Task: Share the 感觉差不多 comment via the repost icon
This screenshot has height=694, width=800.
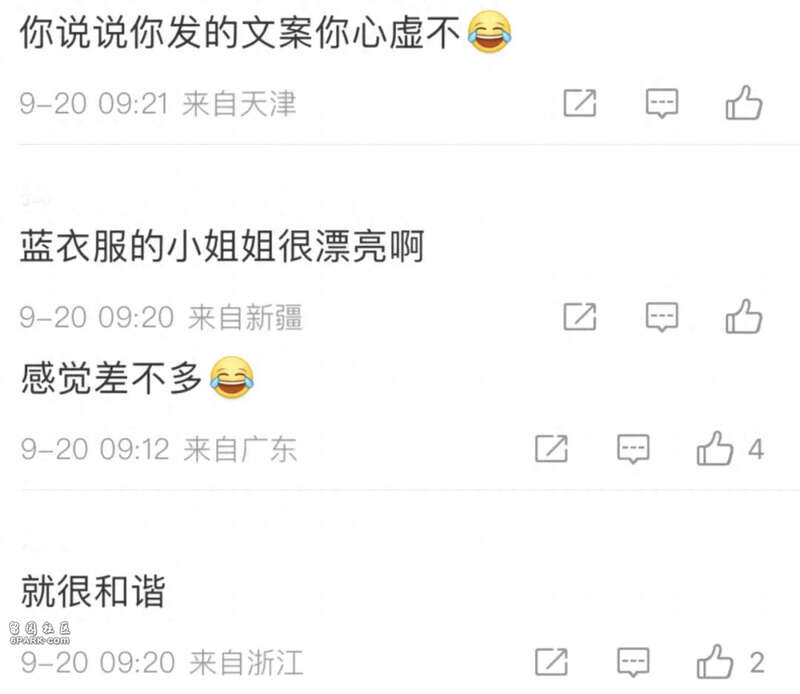Action: (x=551, y=449)
